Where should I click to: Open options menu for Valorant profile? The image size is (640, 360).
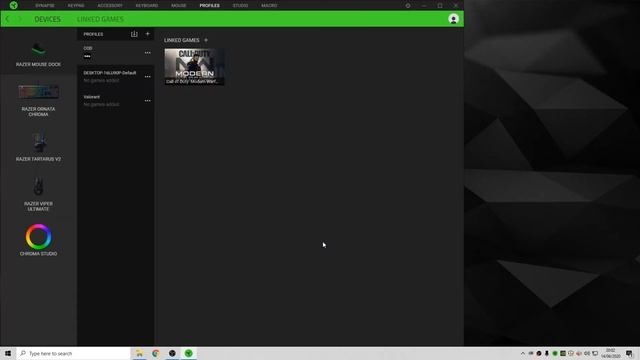click(147, 100)
